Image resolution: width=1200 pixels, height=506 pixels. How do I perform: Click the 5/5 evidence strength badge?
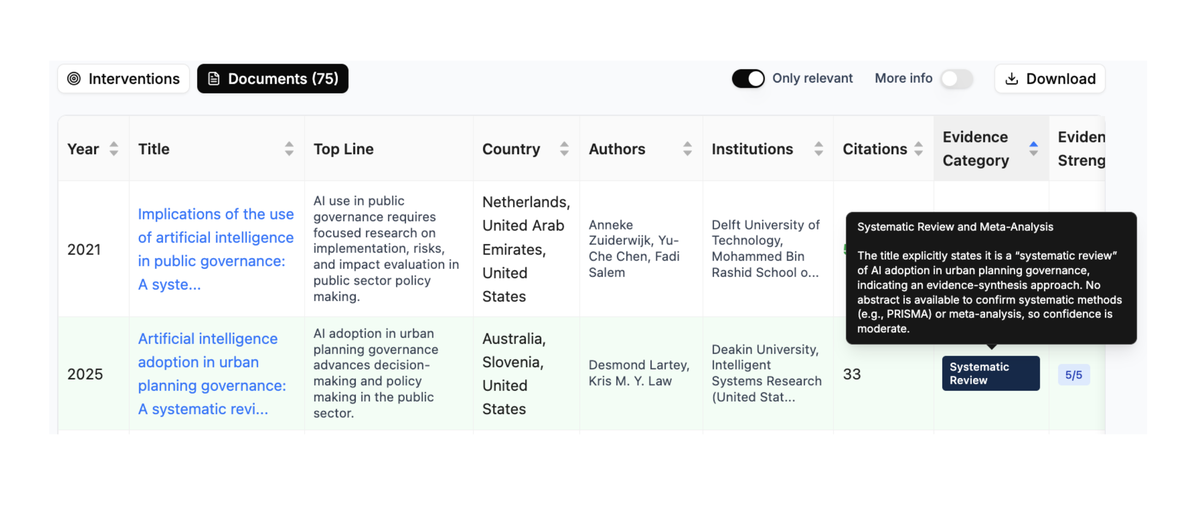1074,375
